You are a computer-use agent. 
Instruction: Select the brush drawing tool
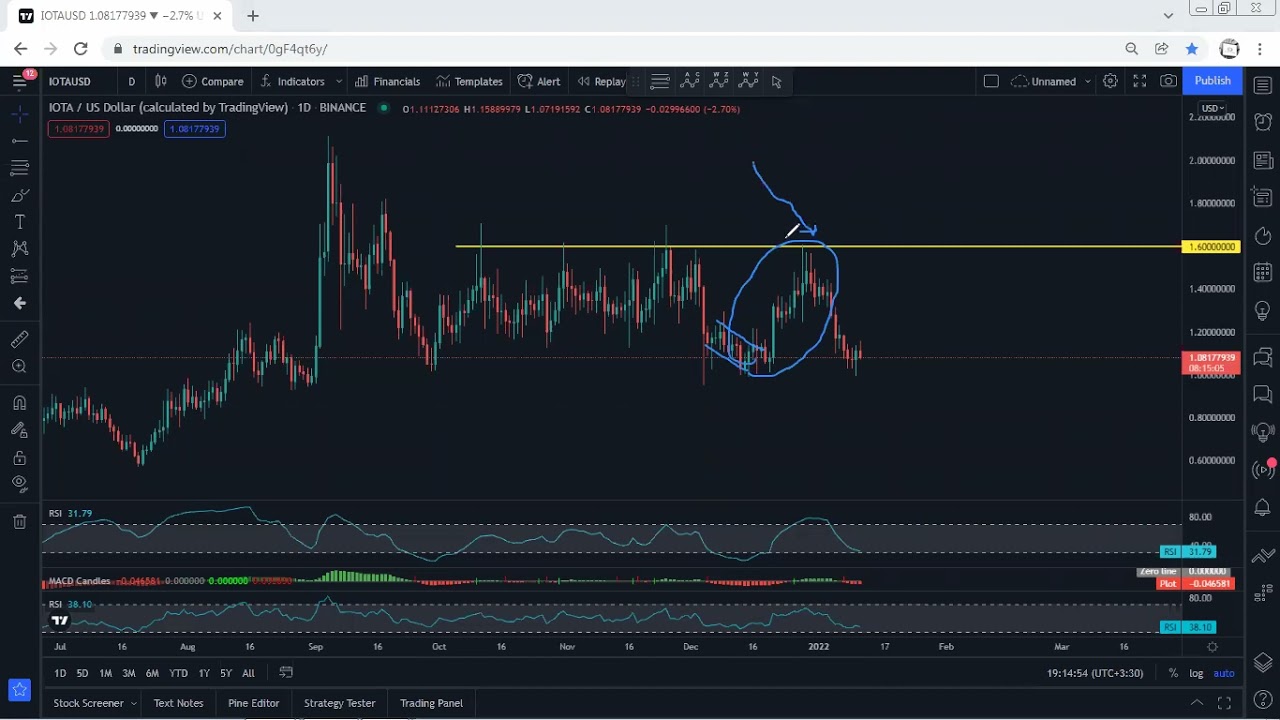(x=19, y=195)
